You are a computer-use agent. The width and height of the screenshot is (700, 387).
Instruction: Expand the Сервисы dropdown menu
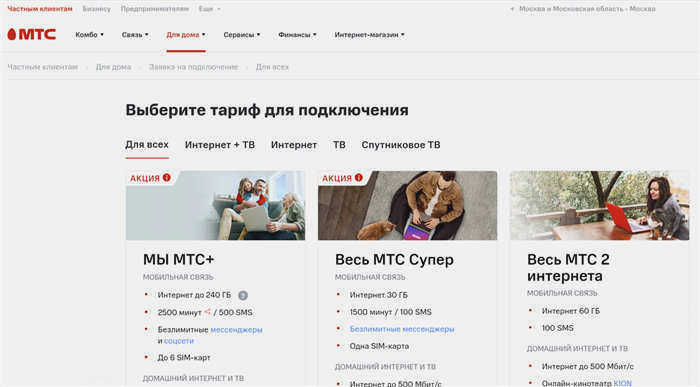(x=242, y=35)
